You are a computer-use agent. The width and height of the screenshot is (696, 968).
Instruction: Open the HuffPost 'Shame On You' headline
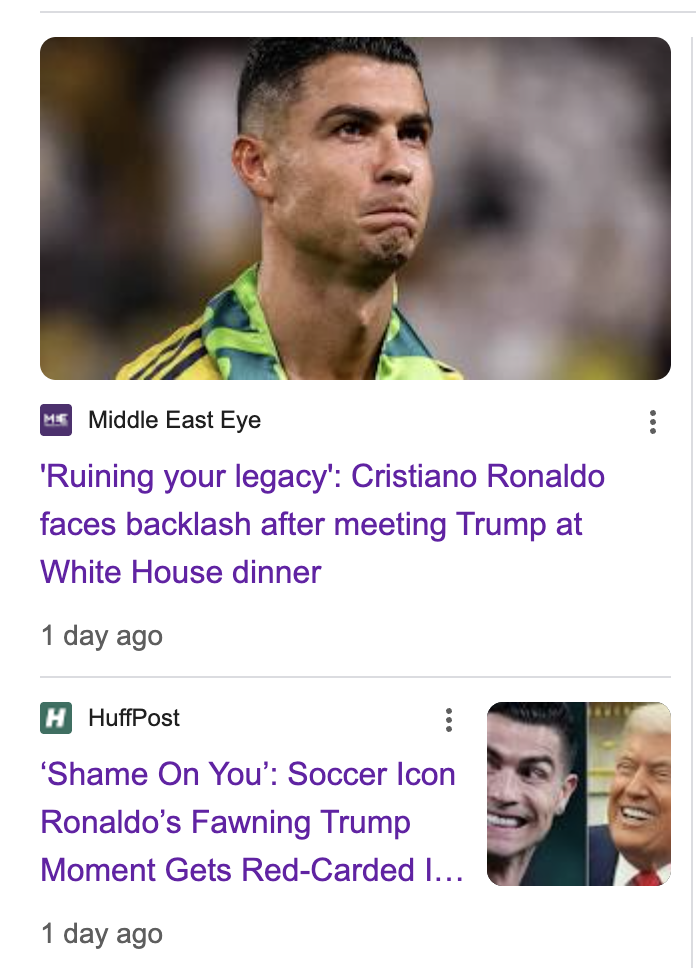tap(248, 774)
